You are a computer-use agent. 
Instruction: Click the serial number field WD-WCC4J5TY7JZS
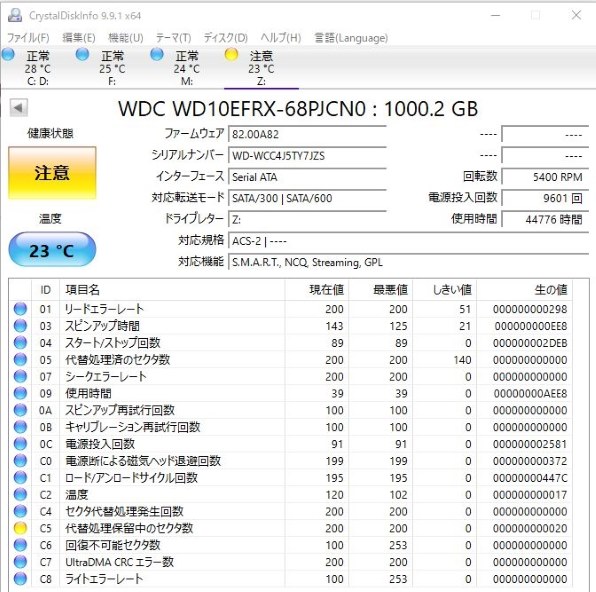pyautogui.click(x=307, y=156)
